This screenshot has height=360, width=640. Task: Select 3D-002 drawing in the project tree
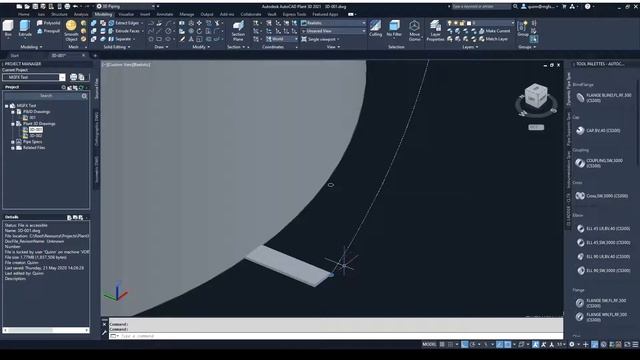click(36, 136)
